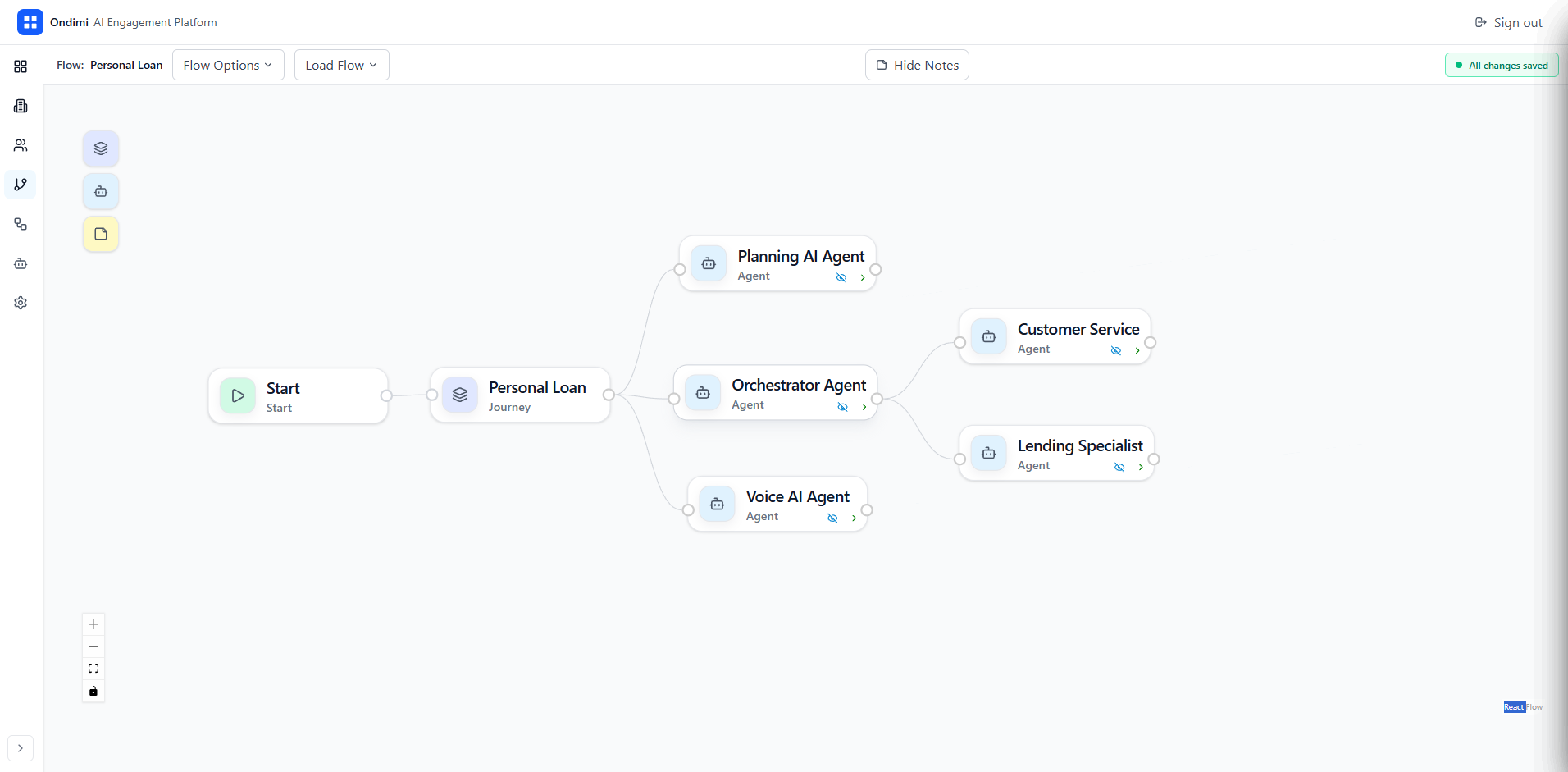Toggle visibility on the Customer Service node

click(x=1115, y=350)
